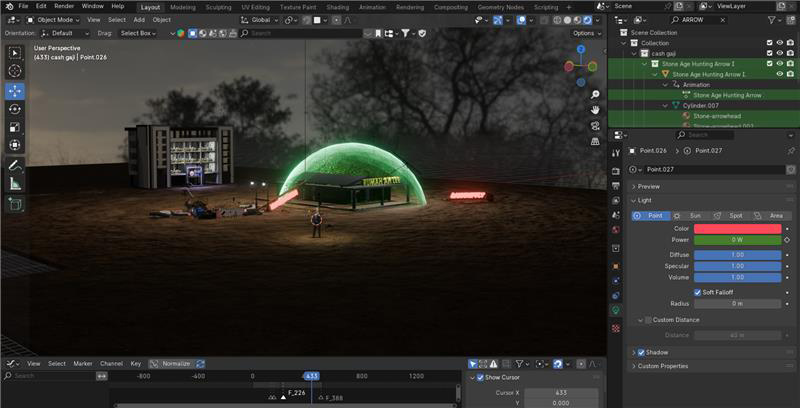Choose the Measure tool

[x=15, y=184]
